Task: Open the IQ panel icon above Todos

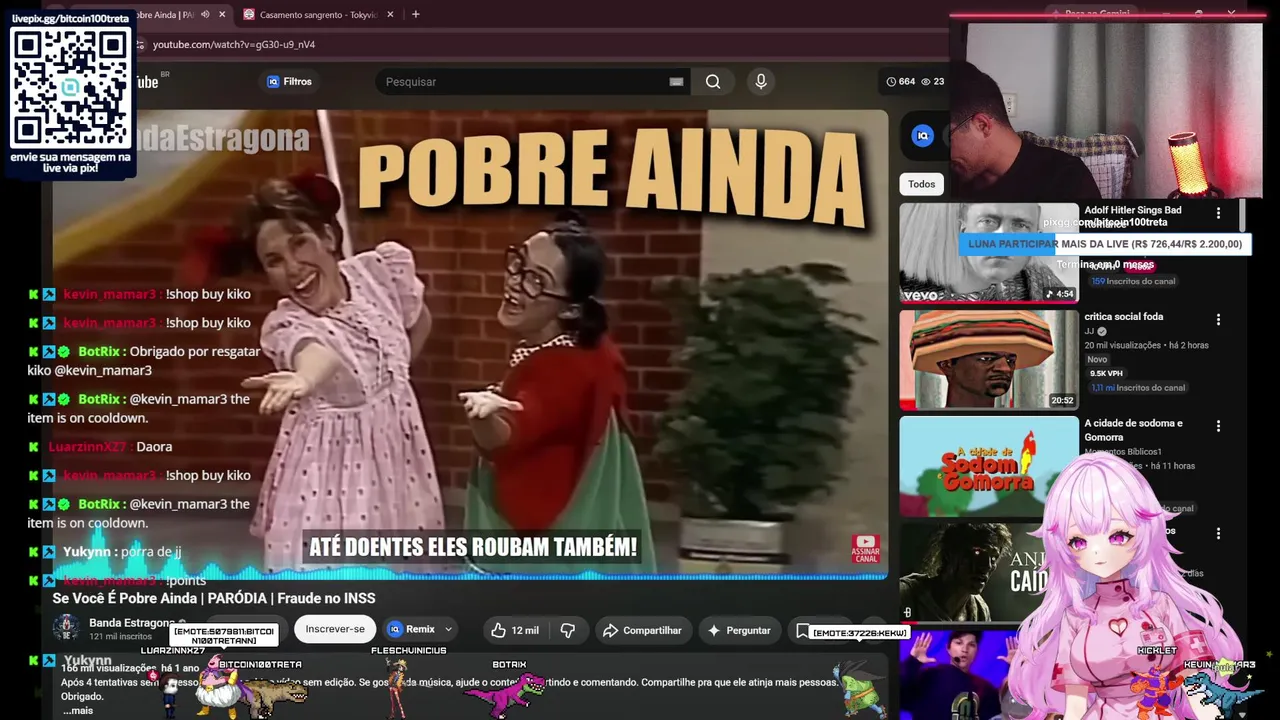Action: tap(923, 136)
